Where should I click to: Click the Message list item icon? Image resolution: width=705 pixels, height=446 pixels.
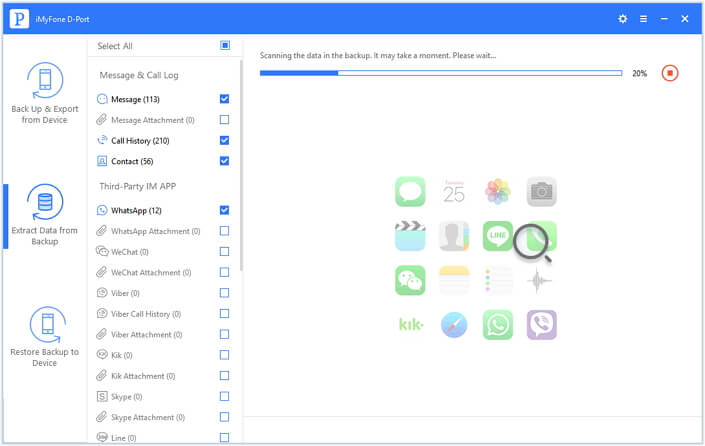102,99
